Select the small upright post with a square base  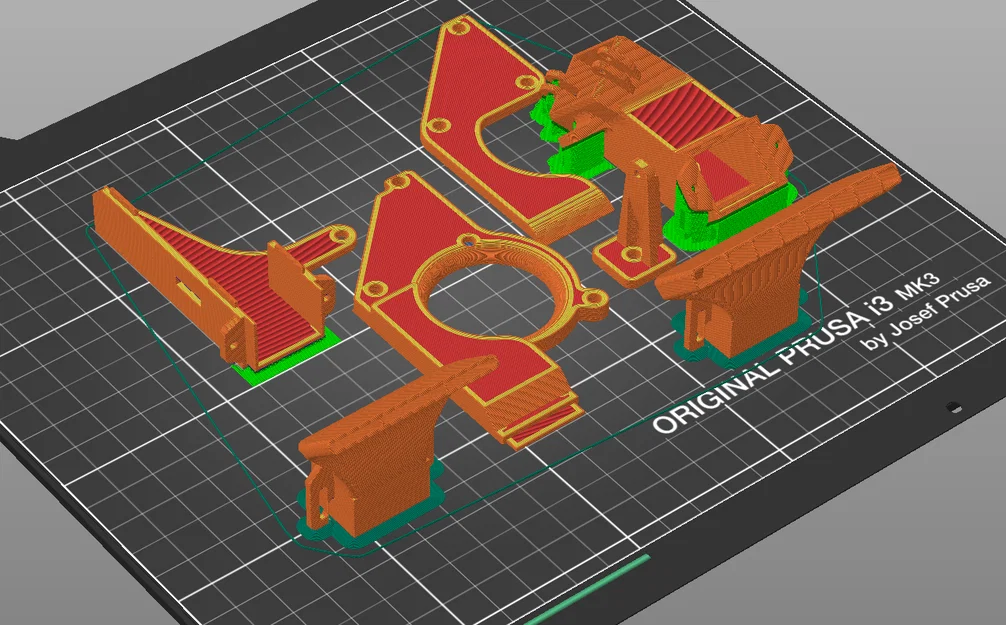635,225
